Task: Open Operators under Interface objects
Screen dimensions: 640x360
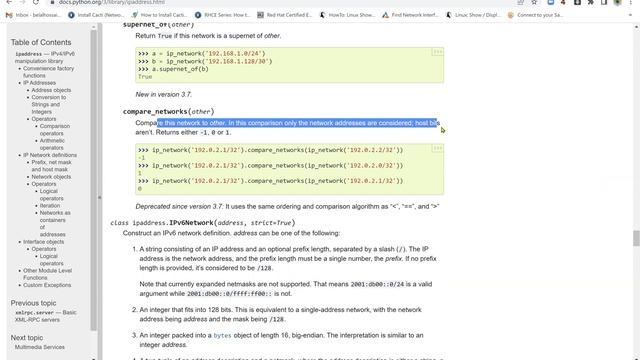Action: coord(44,249)
